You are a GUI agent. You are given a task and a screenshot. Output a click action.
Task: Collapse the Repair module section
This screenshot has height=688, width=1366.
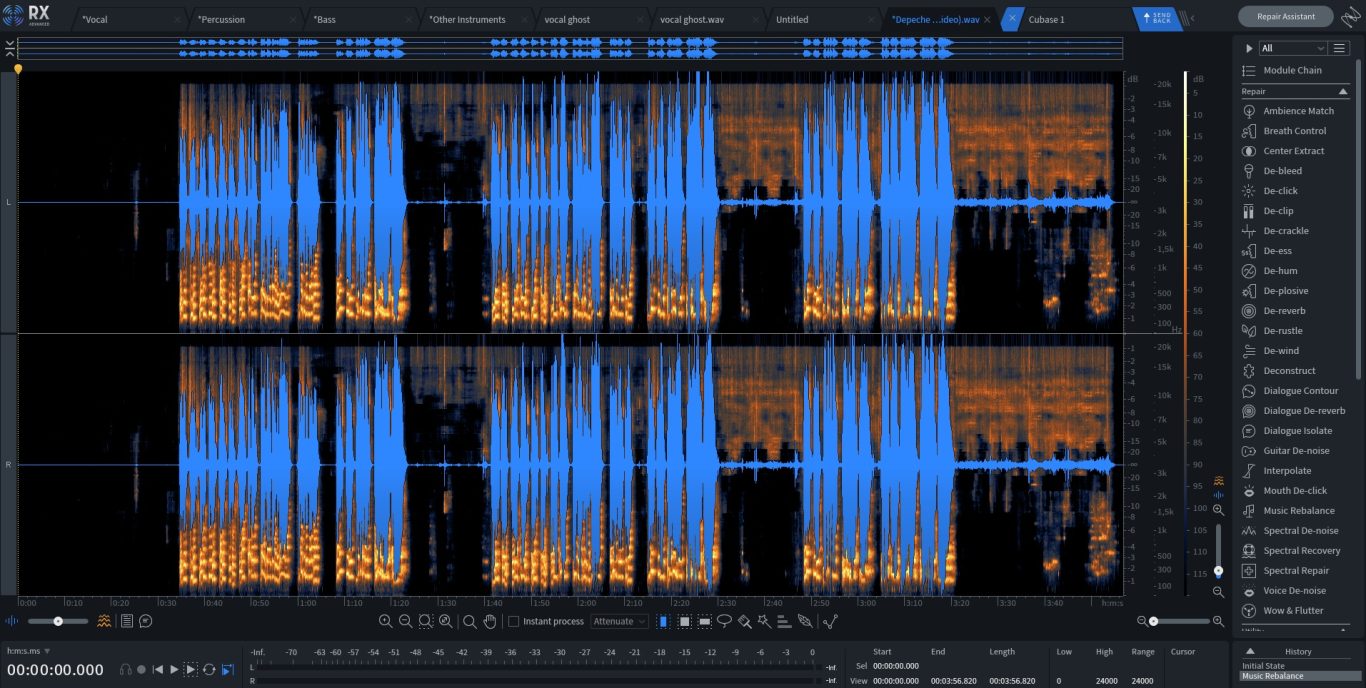[1343, 91]
